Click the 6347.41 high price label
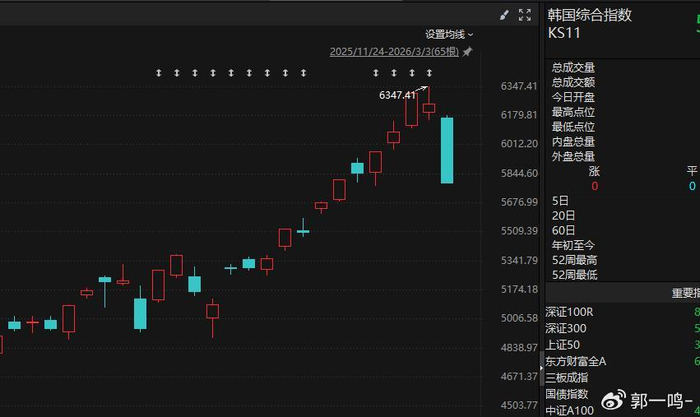 [x=397, y=95]
